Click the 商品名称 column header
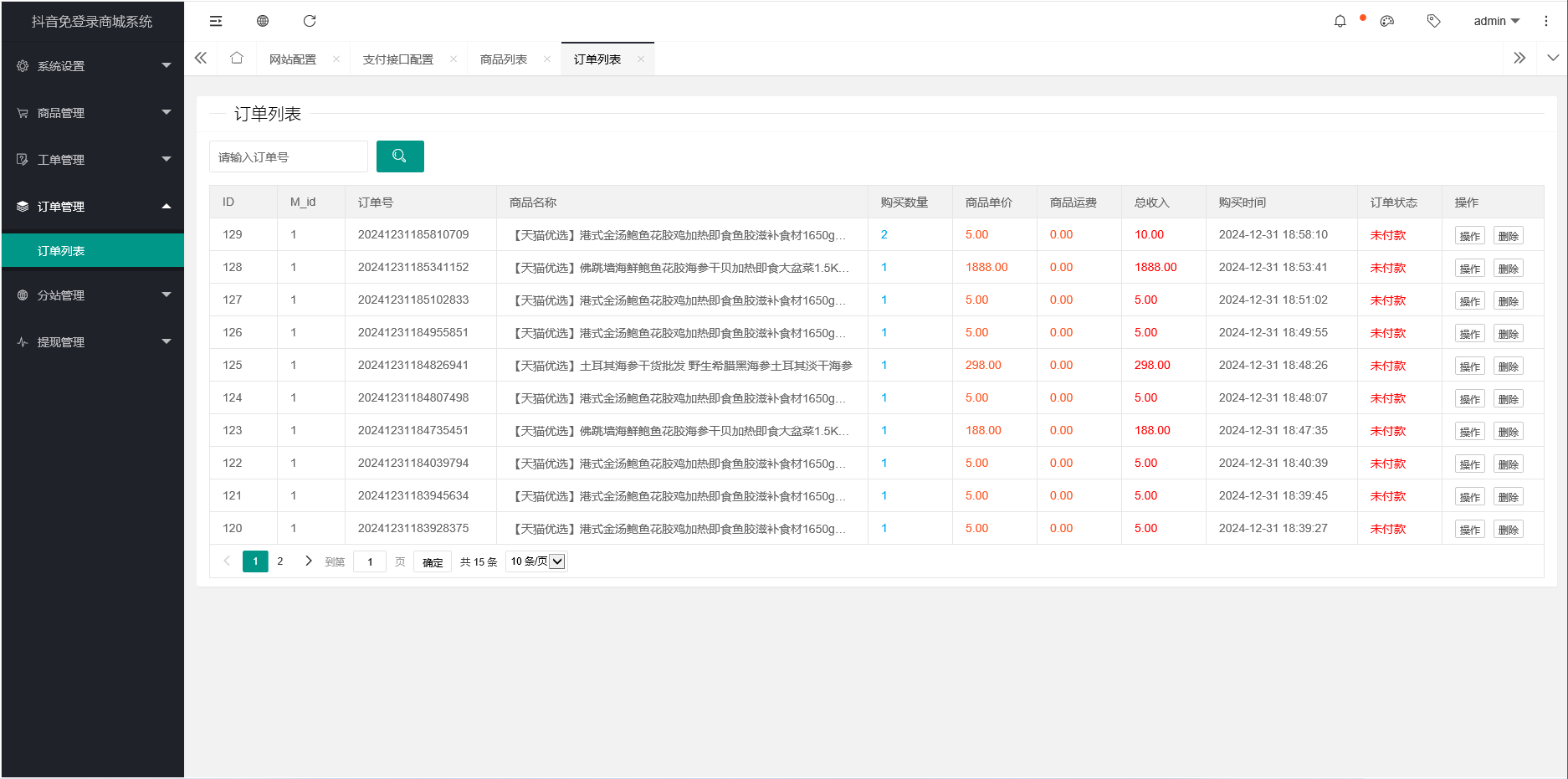Image resolution: width=1568 pixels, height=779 pixels. click(533, 202)
